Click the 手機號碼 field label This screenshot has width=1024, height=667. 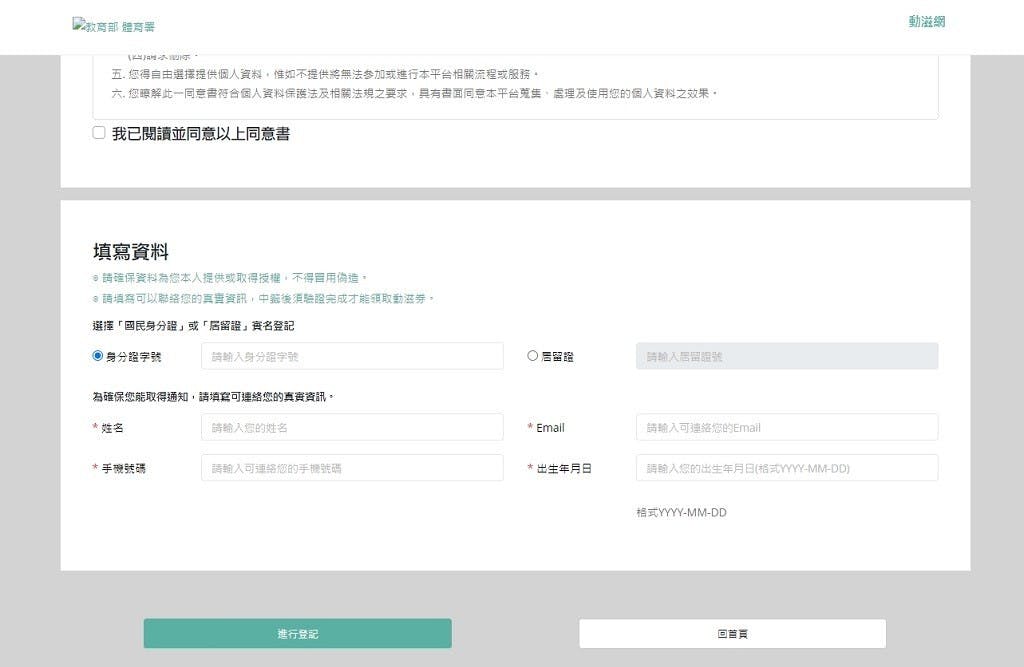(x=123, y=468)
